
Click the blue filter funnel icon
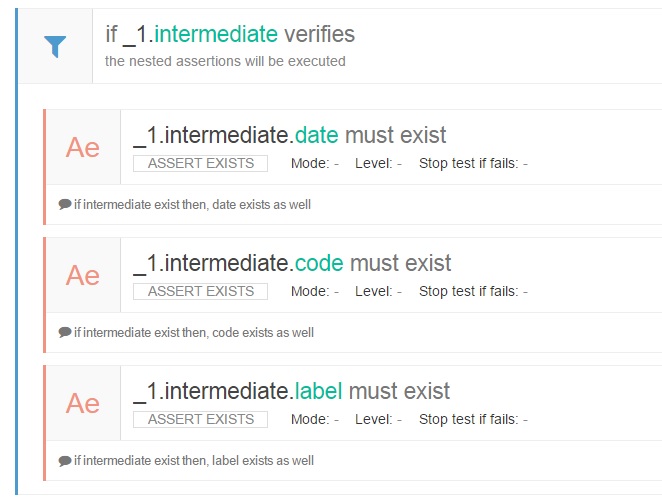click(56, 46)
